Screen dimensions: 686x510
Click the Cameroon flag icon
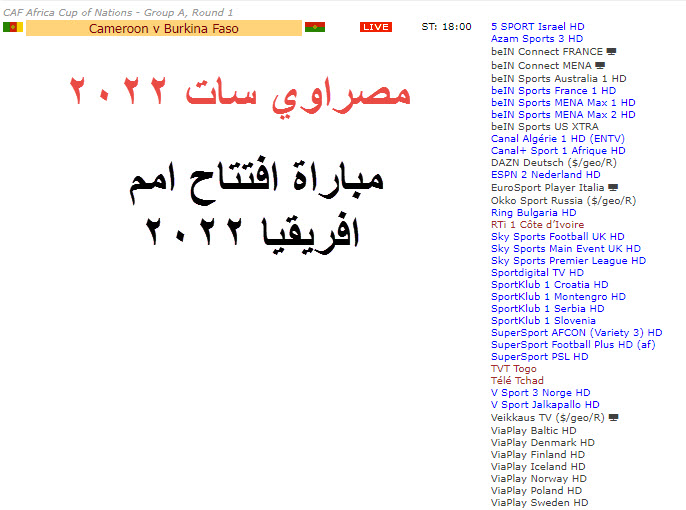[x=13, y=27]
